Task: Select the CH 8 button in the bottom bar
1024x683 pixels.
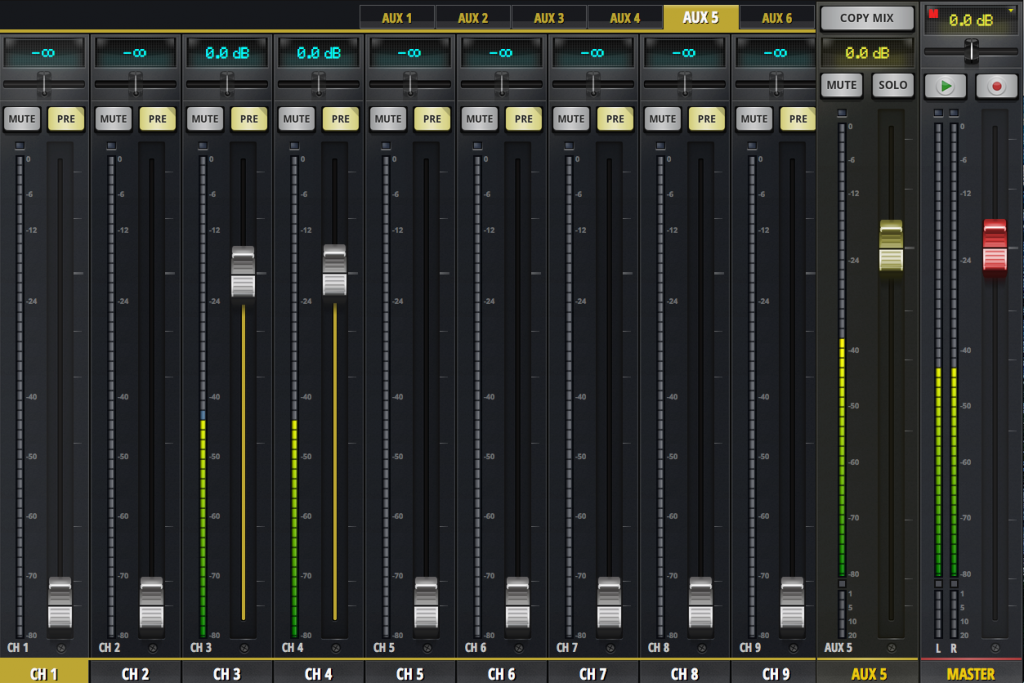Action: [684, 673]
